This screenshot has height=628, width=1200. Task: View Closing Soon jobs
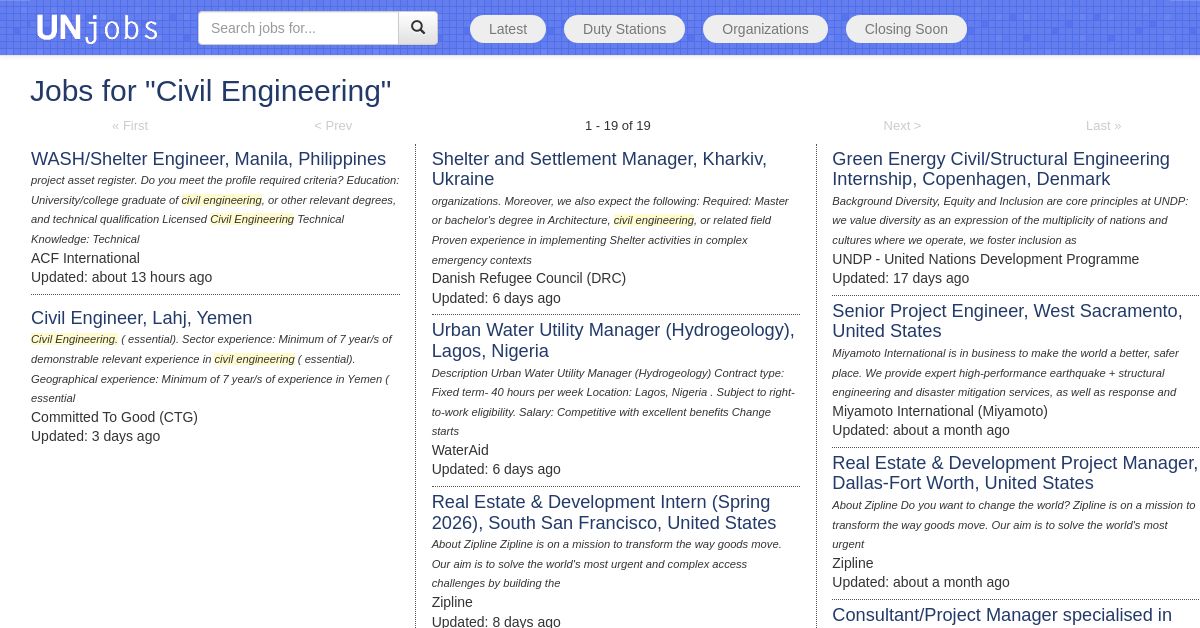(906, 29)
